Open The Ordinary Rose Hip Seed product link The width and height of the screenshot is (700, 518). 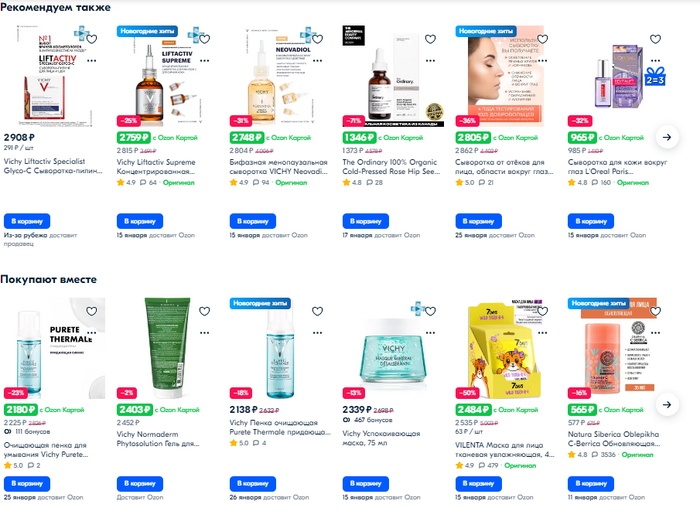click(x=391, y=167)
